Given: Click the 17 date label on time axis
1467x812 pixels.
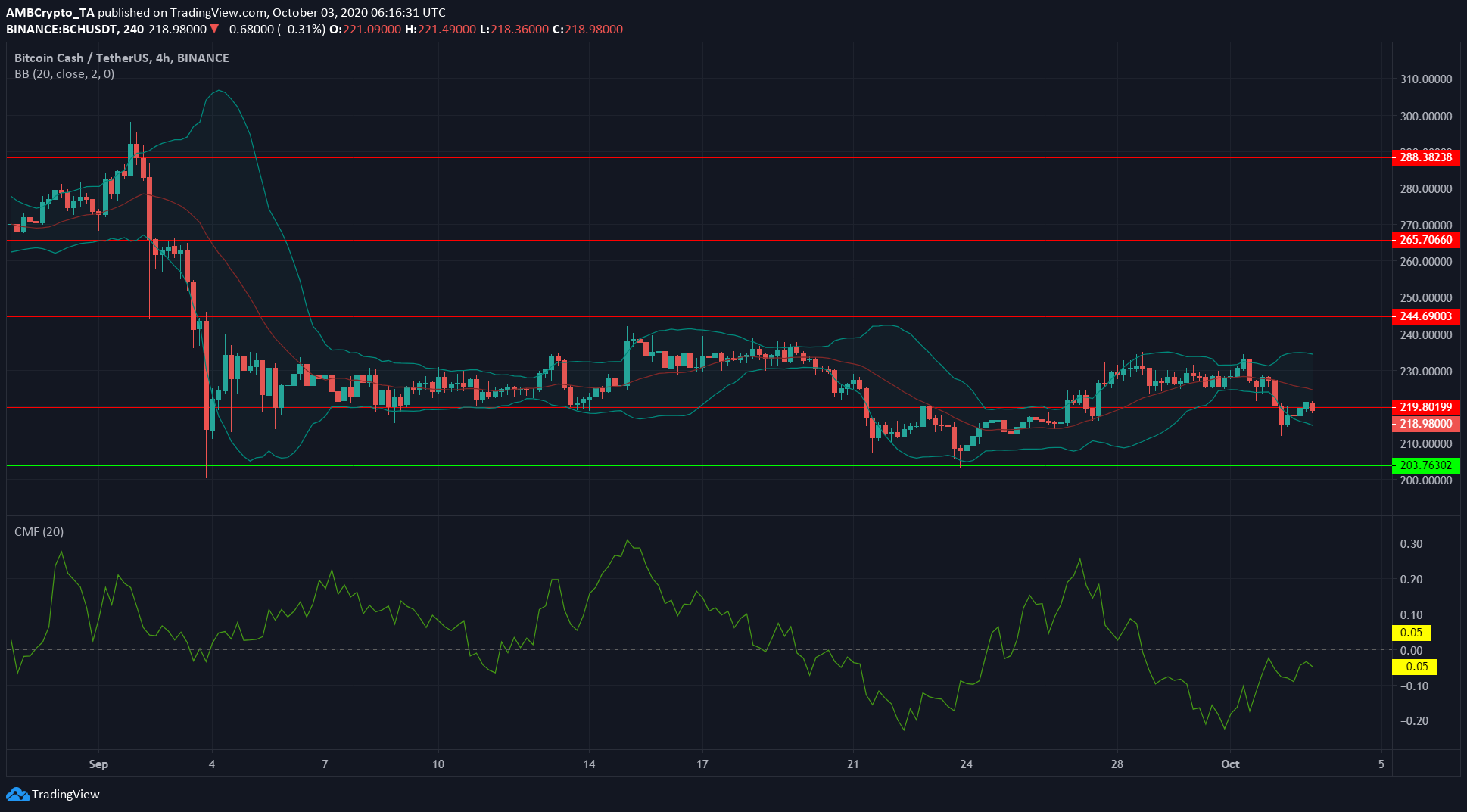Looking at the screenshot, I should click(x=702, y=764).
